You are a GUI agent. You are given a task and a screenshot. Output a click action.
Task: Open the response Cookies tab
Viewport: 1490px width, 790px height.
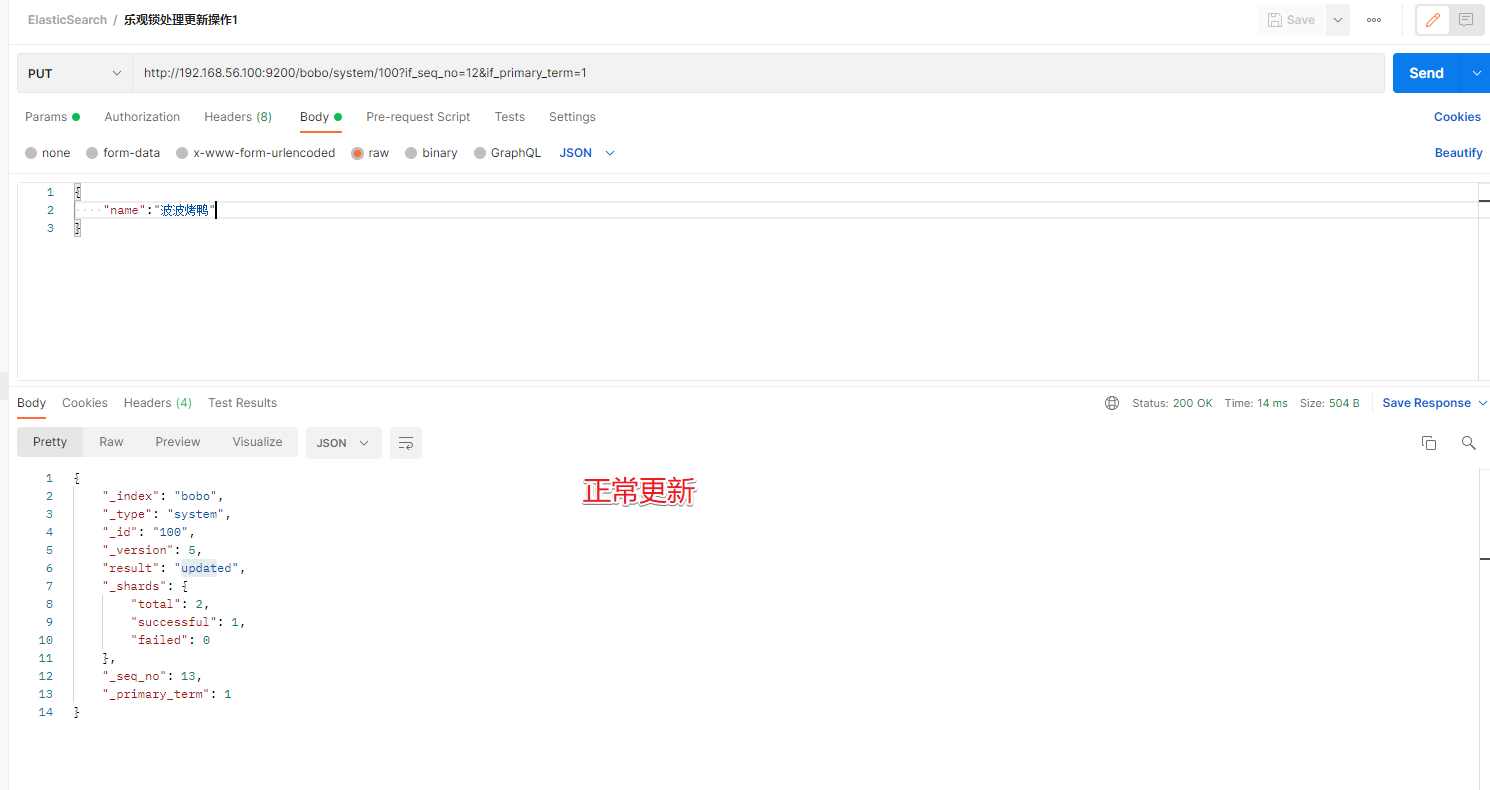(85, 403)
